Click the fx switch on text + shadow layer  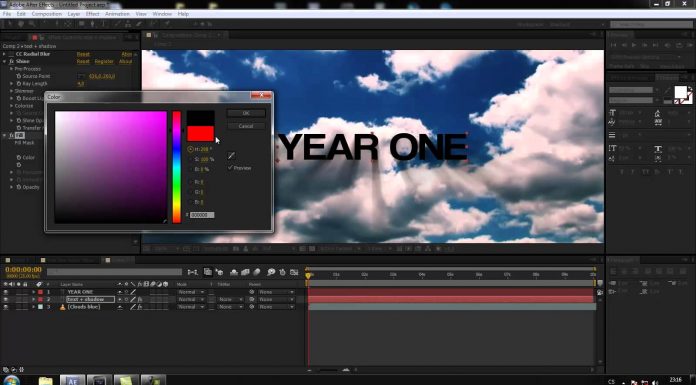140,299
